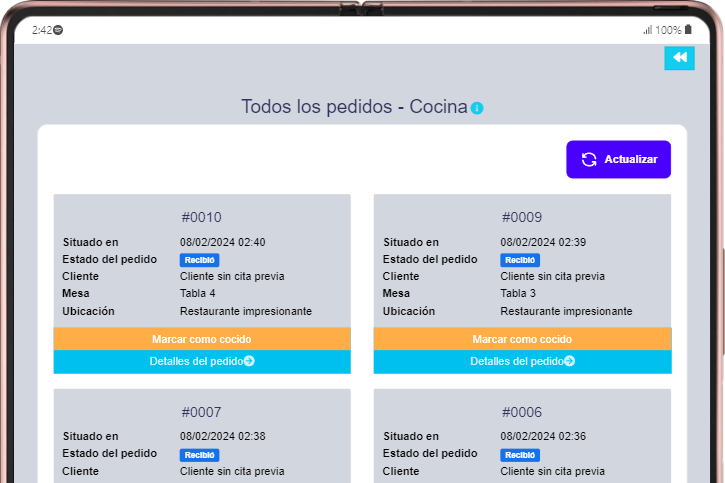Image resolution: width=725 pixels, height=483 pixels.
Task: Click the date 08/02/2024 02:38
Action: (222, 436)
